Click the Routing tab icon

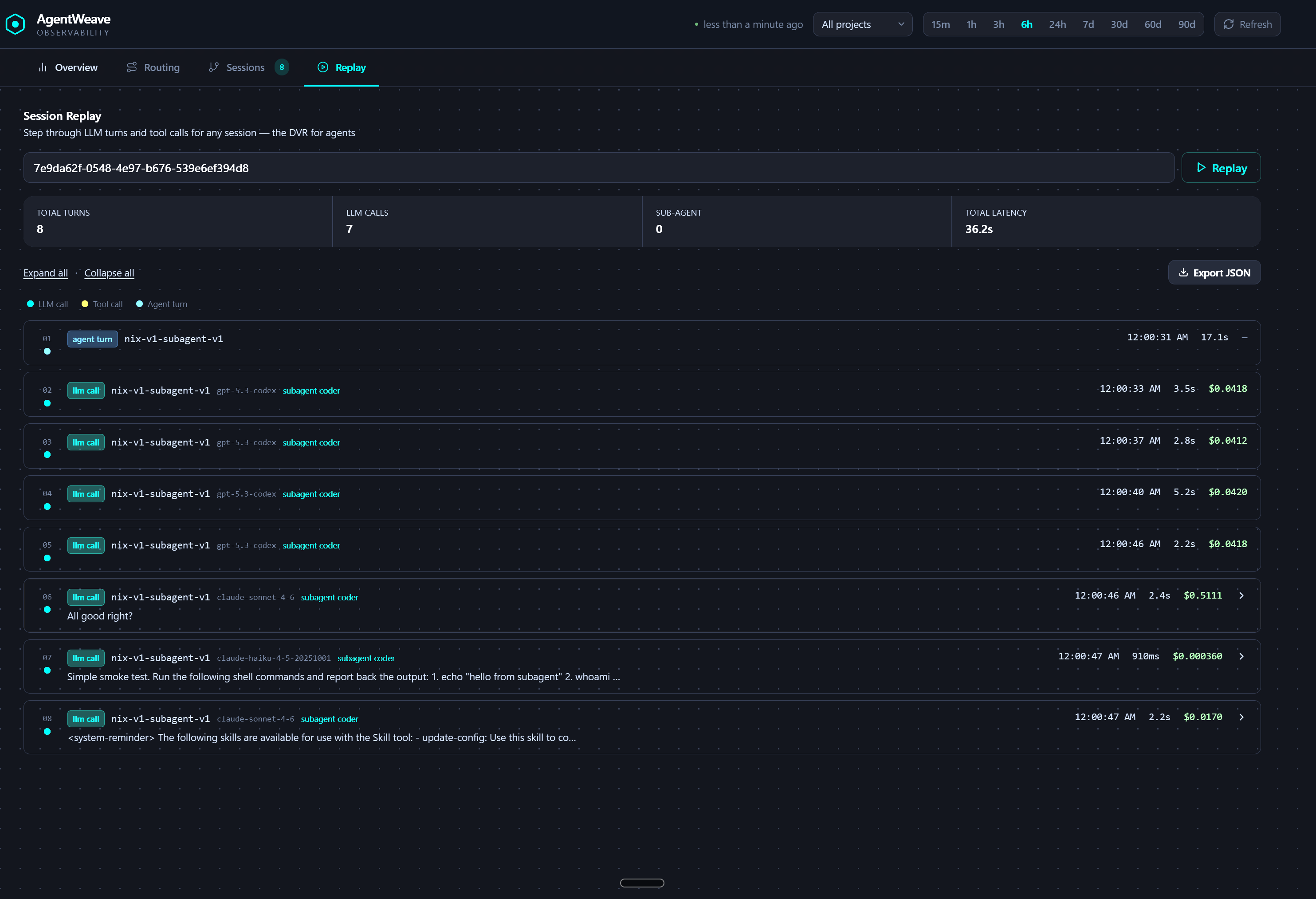(x=131, y=67)
